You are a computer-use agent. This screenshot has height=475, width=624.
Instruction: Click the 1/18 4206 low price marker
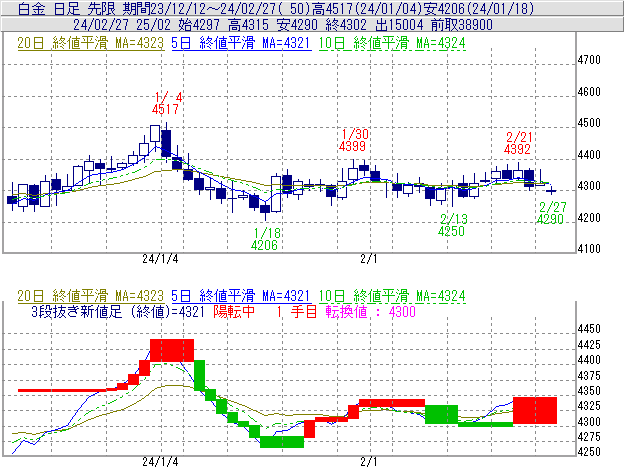click(x=266, y=239)
